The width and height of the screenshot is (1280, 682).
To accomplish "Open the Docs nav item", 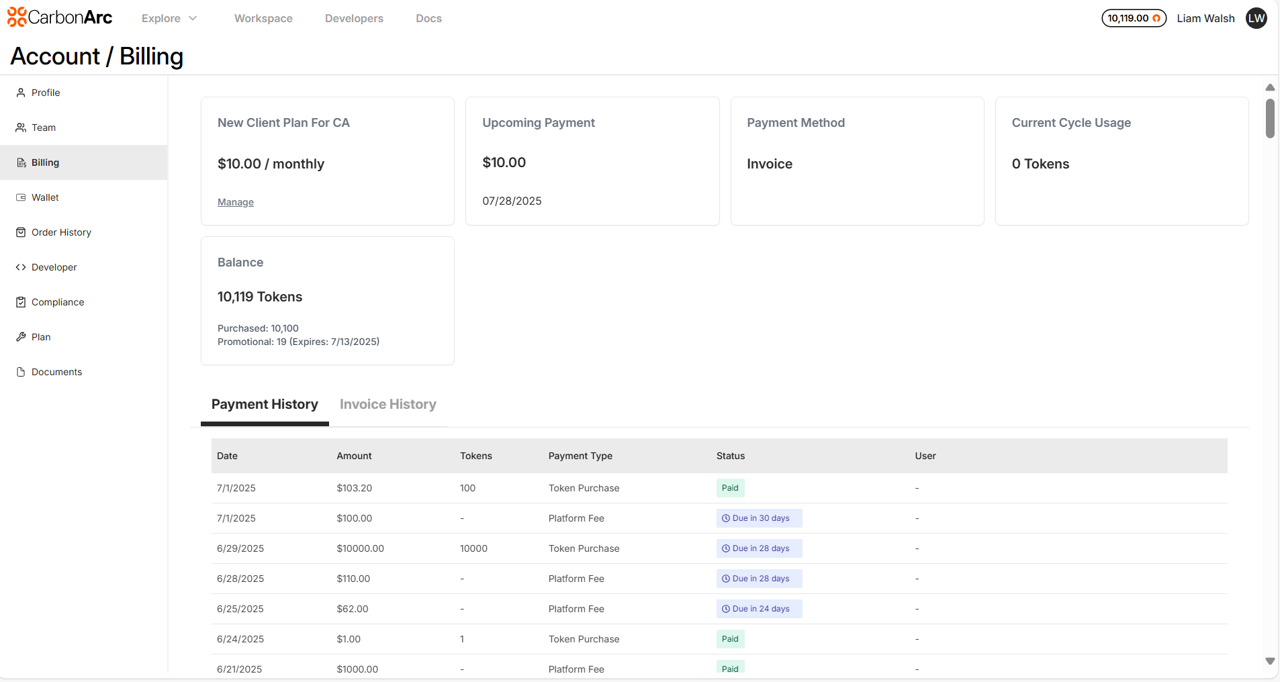I will [x=429, y=18].
